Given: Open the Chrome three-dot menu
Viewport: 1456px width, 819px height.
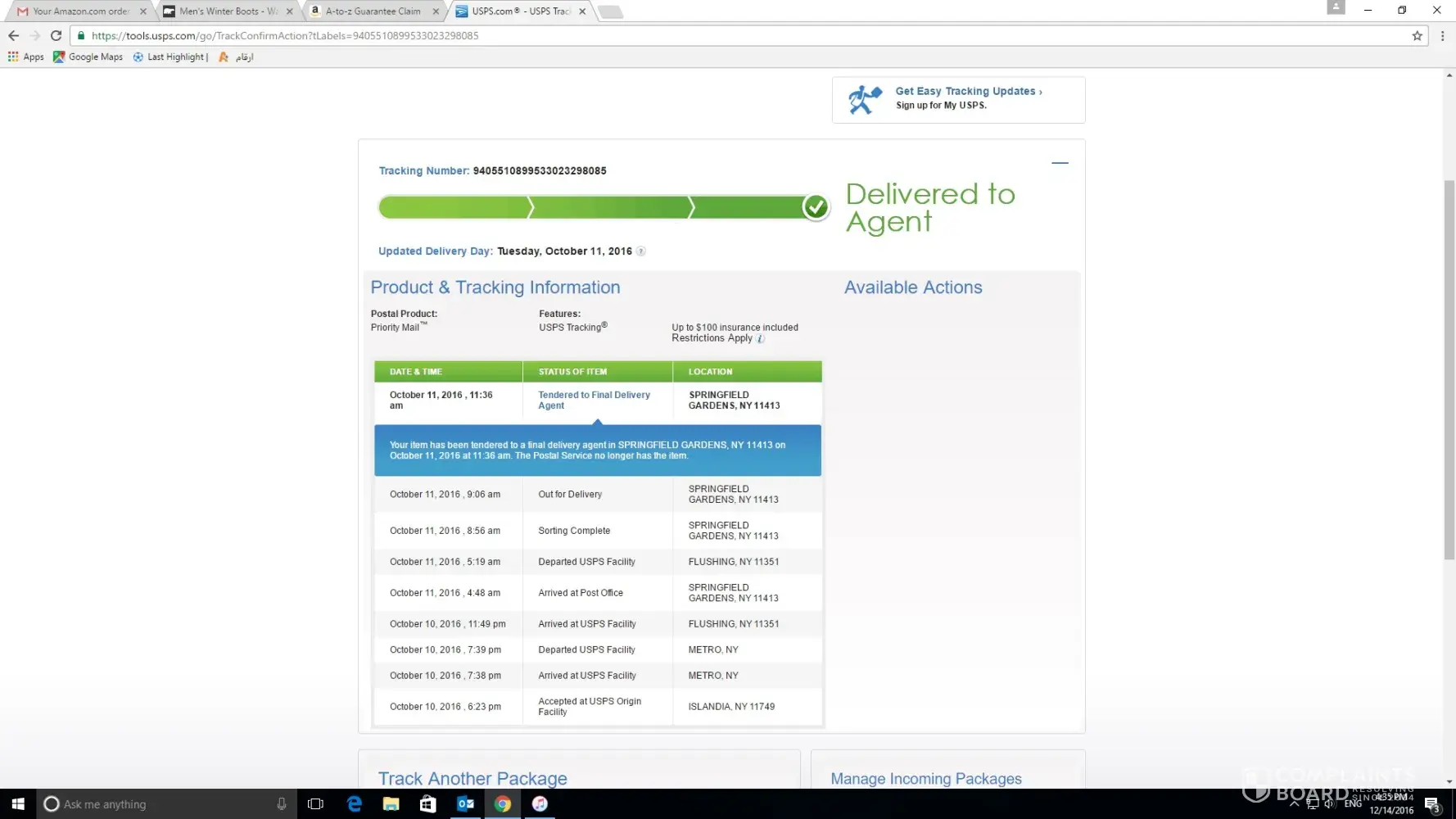Looking at the screenshot, I should [1442, 35].
